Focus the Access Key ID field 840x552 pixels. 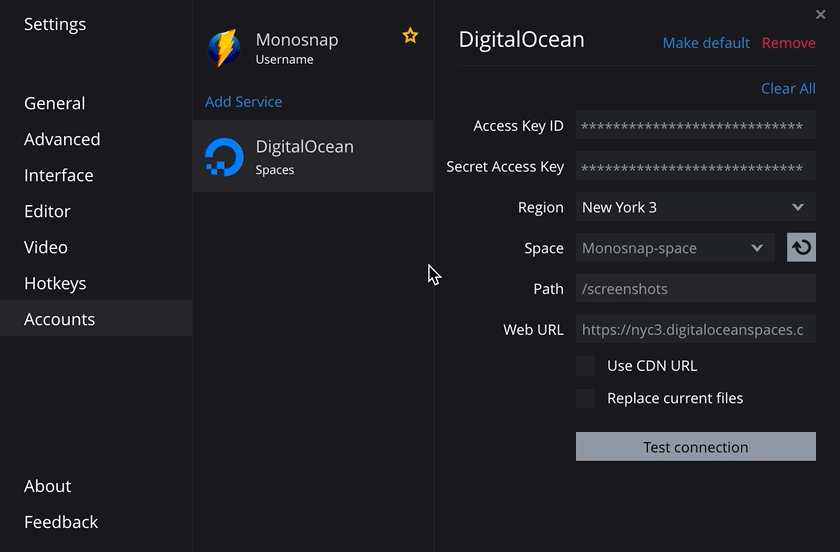(695, 126)
